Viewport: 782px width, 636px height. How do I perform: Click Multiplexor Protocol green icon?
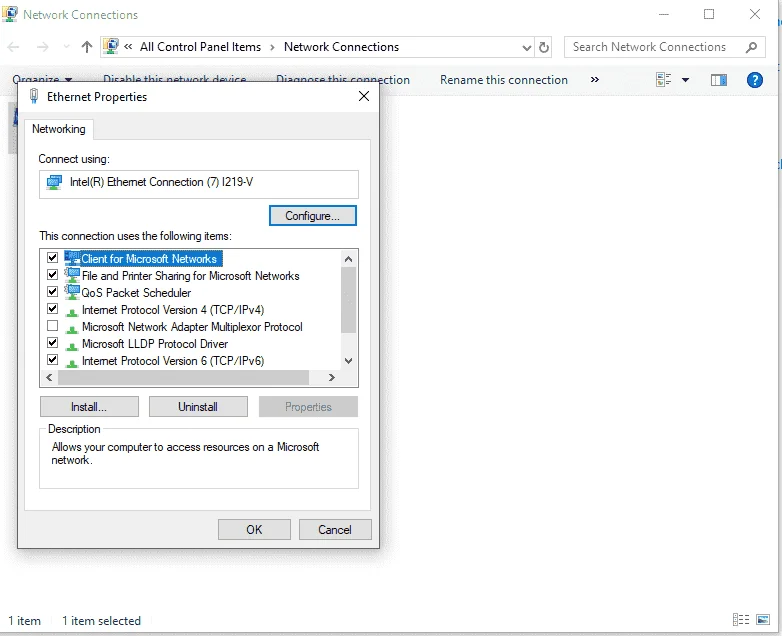72,329
